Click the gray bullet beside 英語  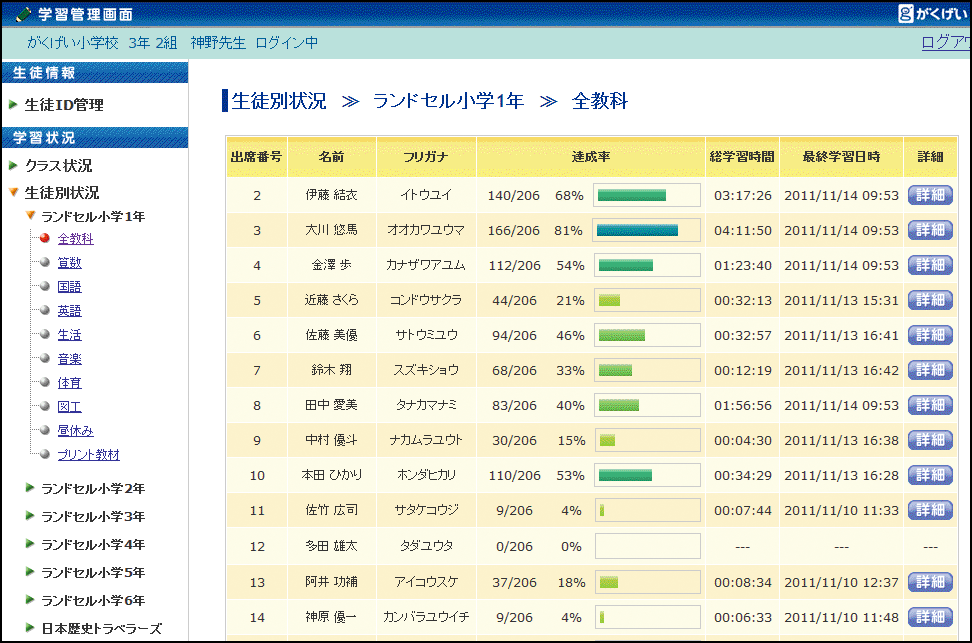[45, 310]
